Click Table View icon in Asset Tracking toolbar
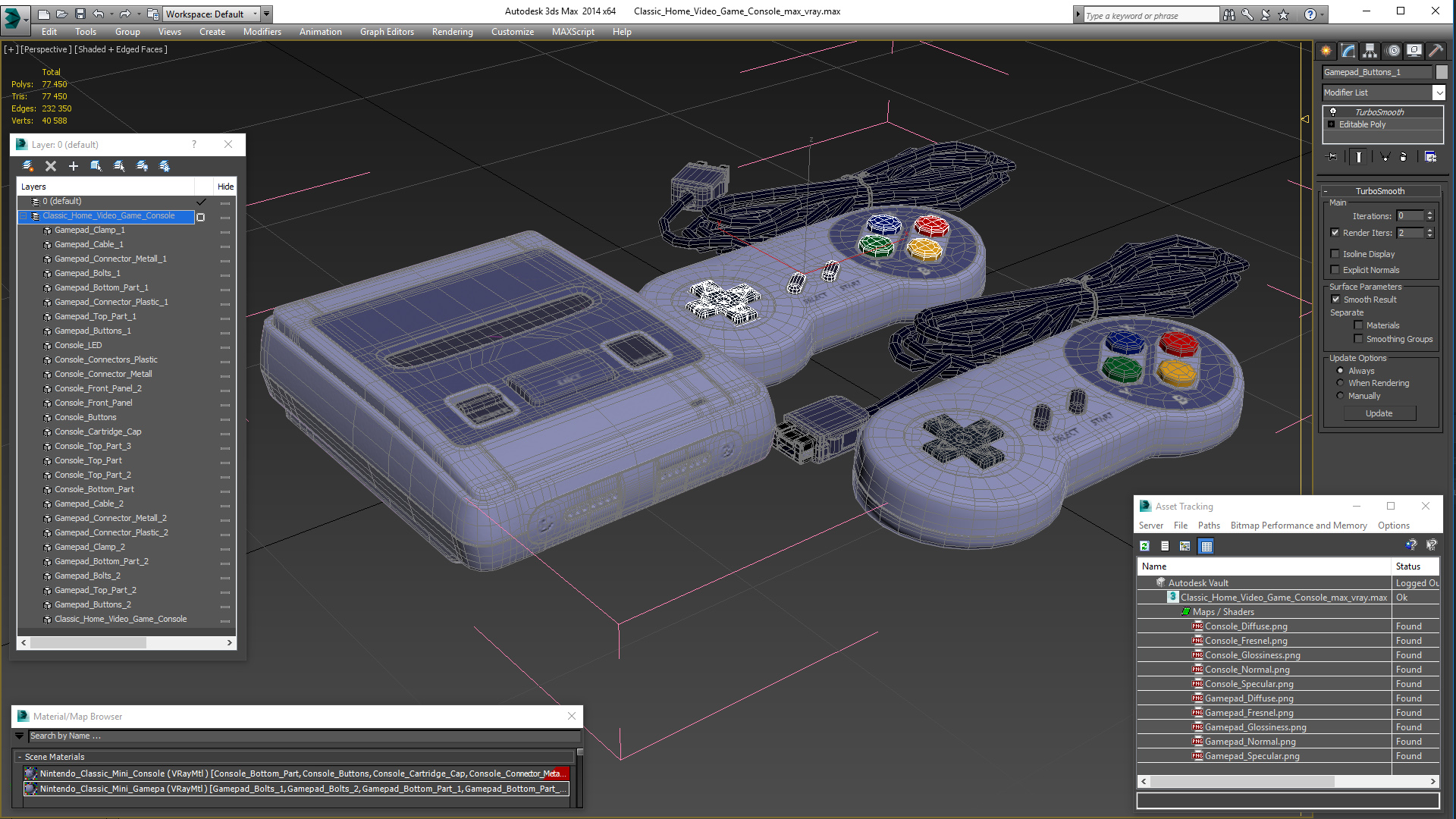Screen dimensions: 1456x819 click(x=1207, y=546)
